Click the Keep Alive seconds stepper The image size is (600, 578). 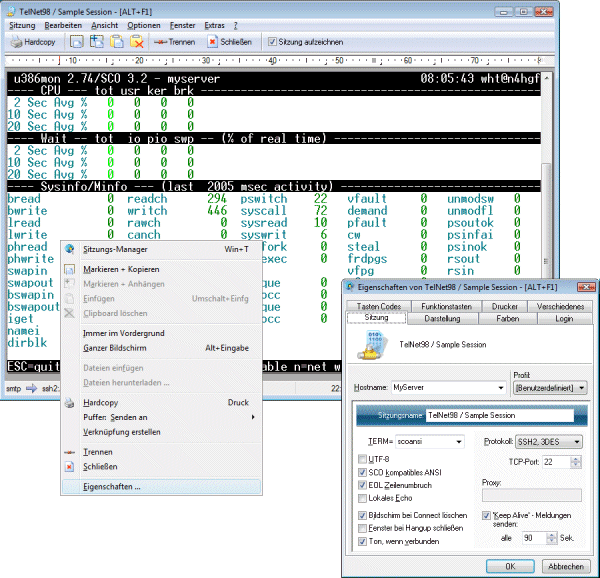[551, 538]
